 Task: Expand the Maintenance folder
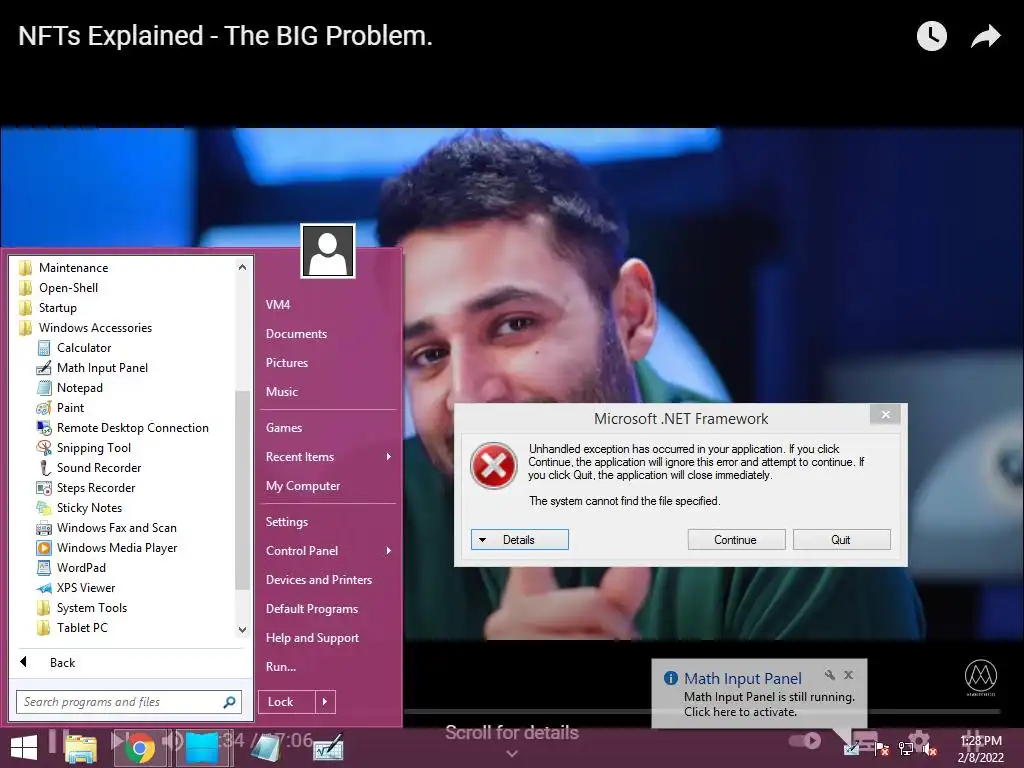(x=64, y=268)
